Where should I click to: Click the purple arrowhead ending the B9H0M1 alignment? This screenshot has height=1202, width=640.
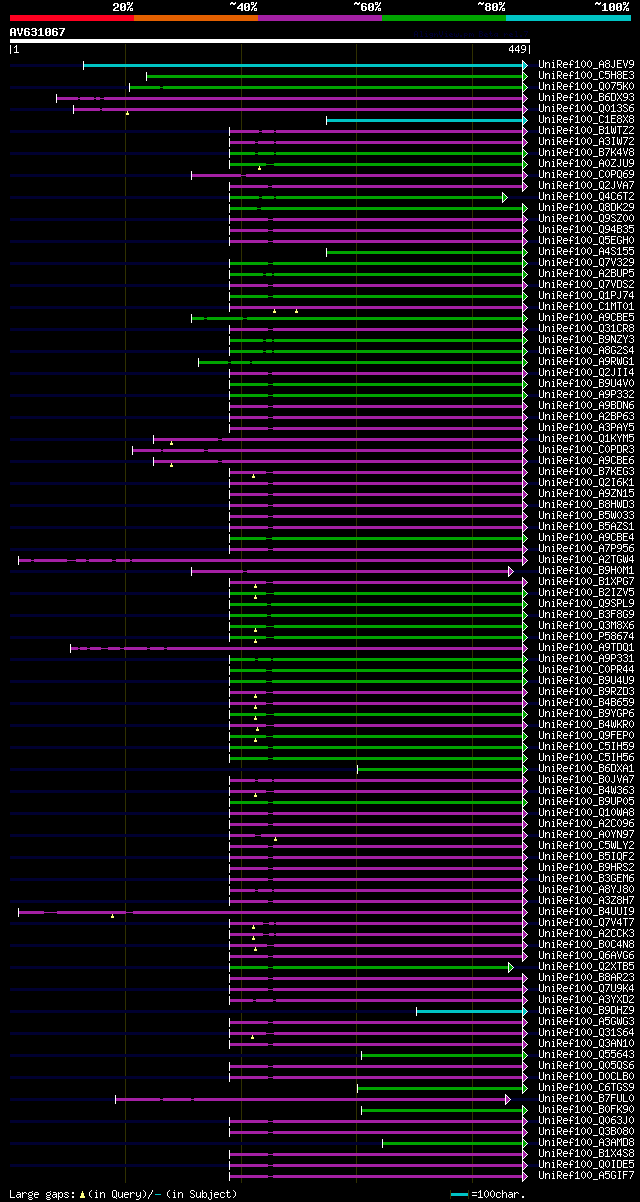510,571
